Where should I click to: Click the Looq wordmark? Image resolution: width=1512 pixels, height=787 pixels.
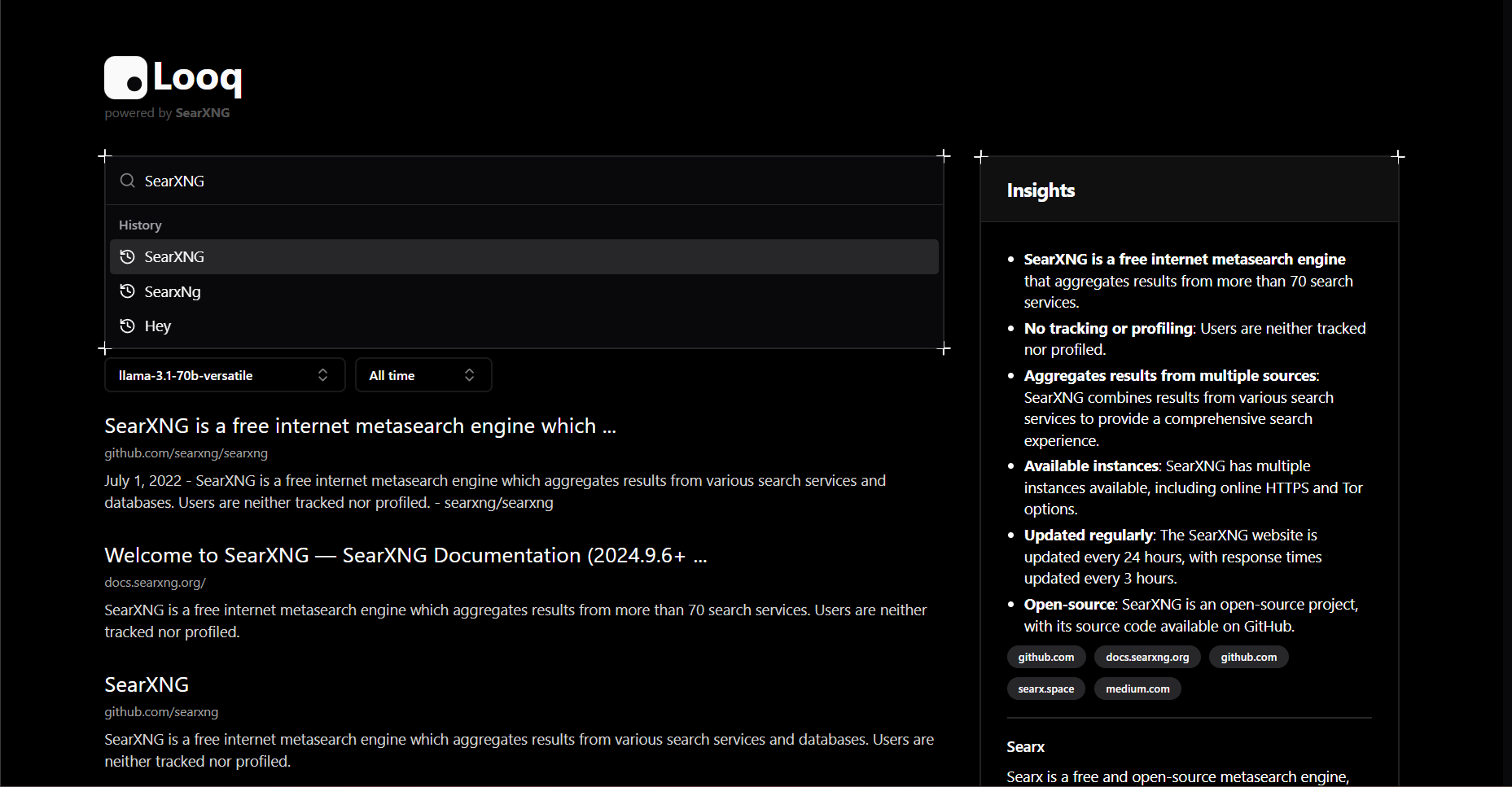pos(198,78)
